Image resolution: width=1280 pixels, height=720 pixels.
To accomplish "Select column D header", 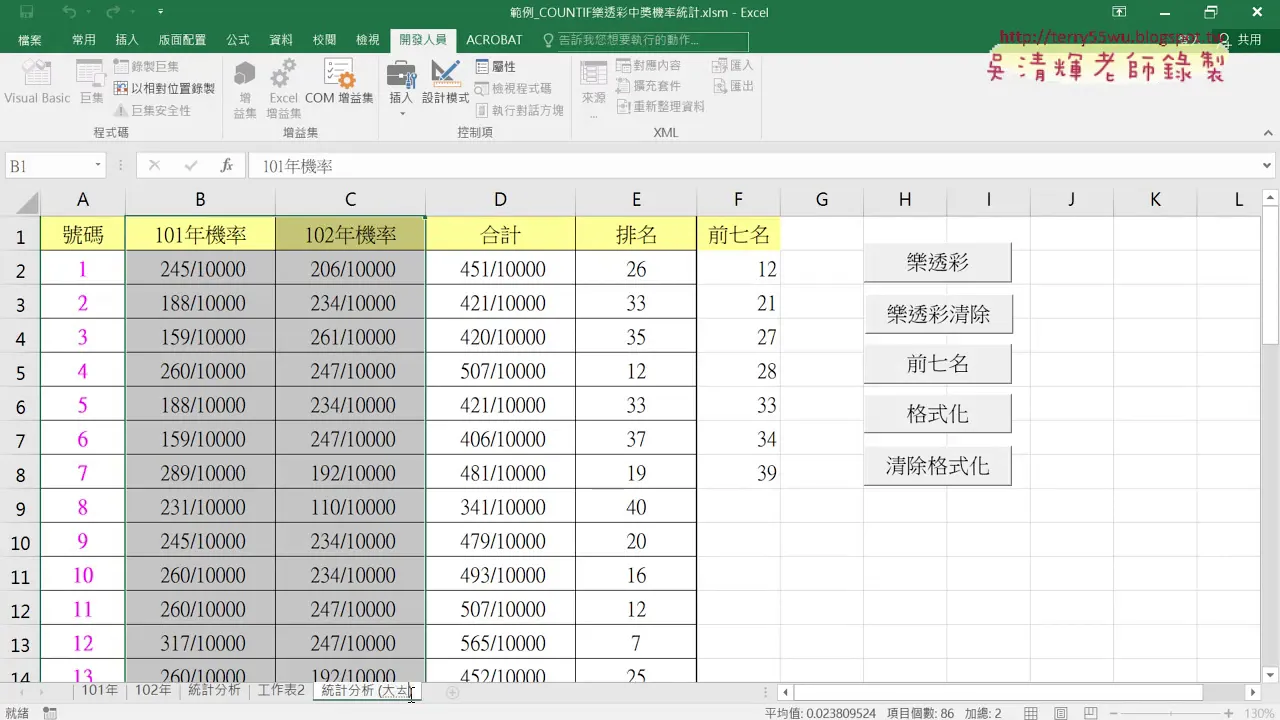I will click(x=500, y=200).
